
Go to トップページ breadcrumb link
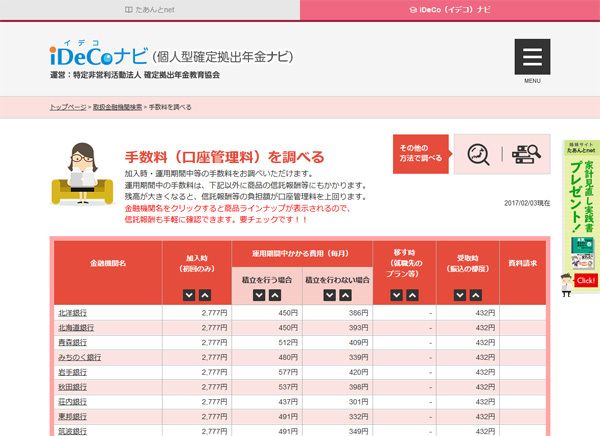(67, 106)
